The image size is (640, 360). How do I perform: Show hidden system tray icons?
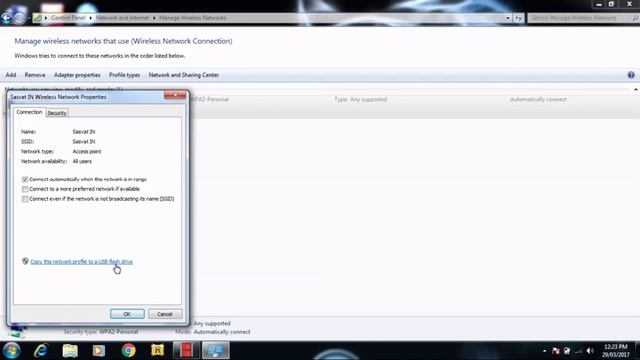click(x=544, y=351)
